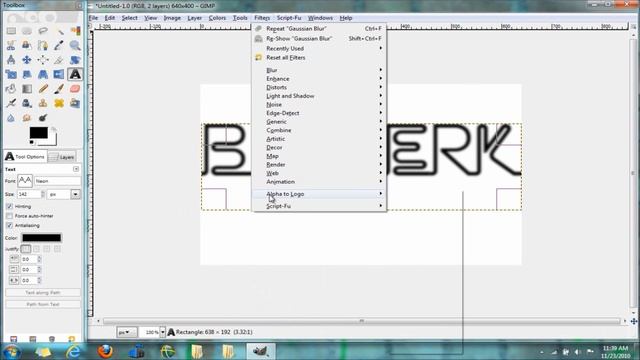Image resolution: width=640 pixels, height=360 pixels.
Task: Click the Size input field 142
Action: (x=29, y=194)
